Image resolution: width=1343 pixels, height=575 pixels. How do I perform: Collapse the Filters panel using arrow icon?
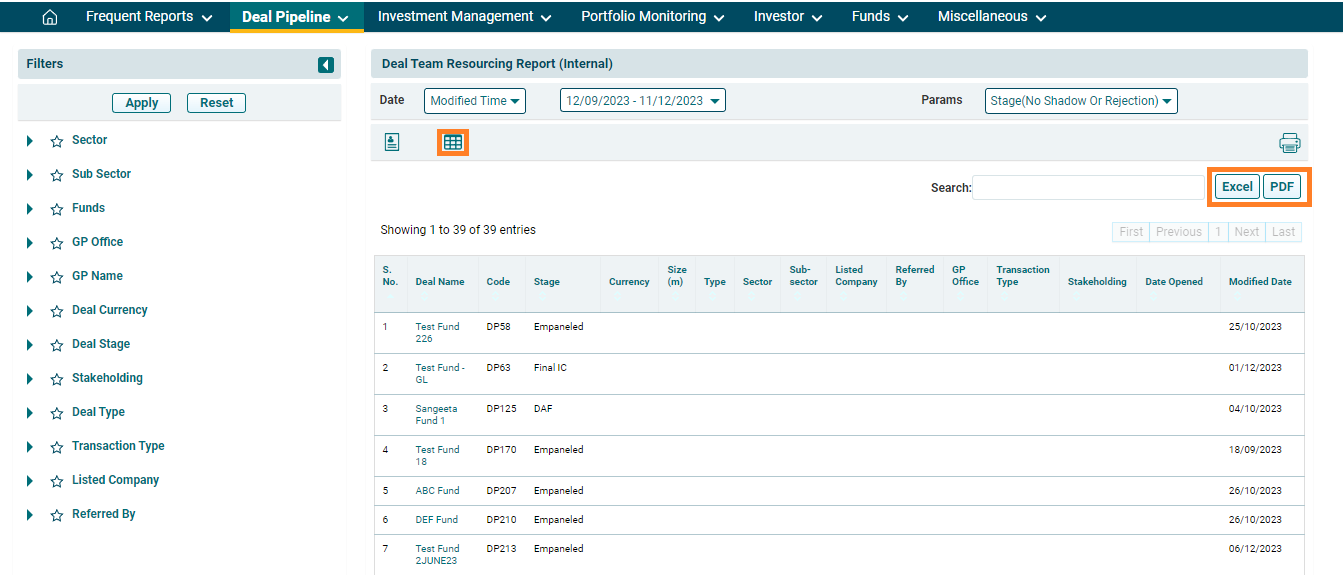(326, 65)
